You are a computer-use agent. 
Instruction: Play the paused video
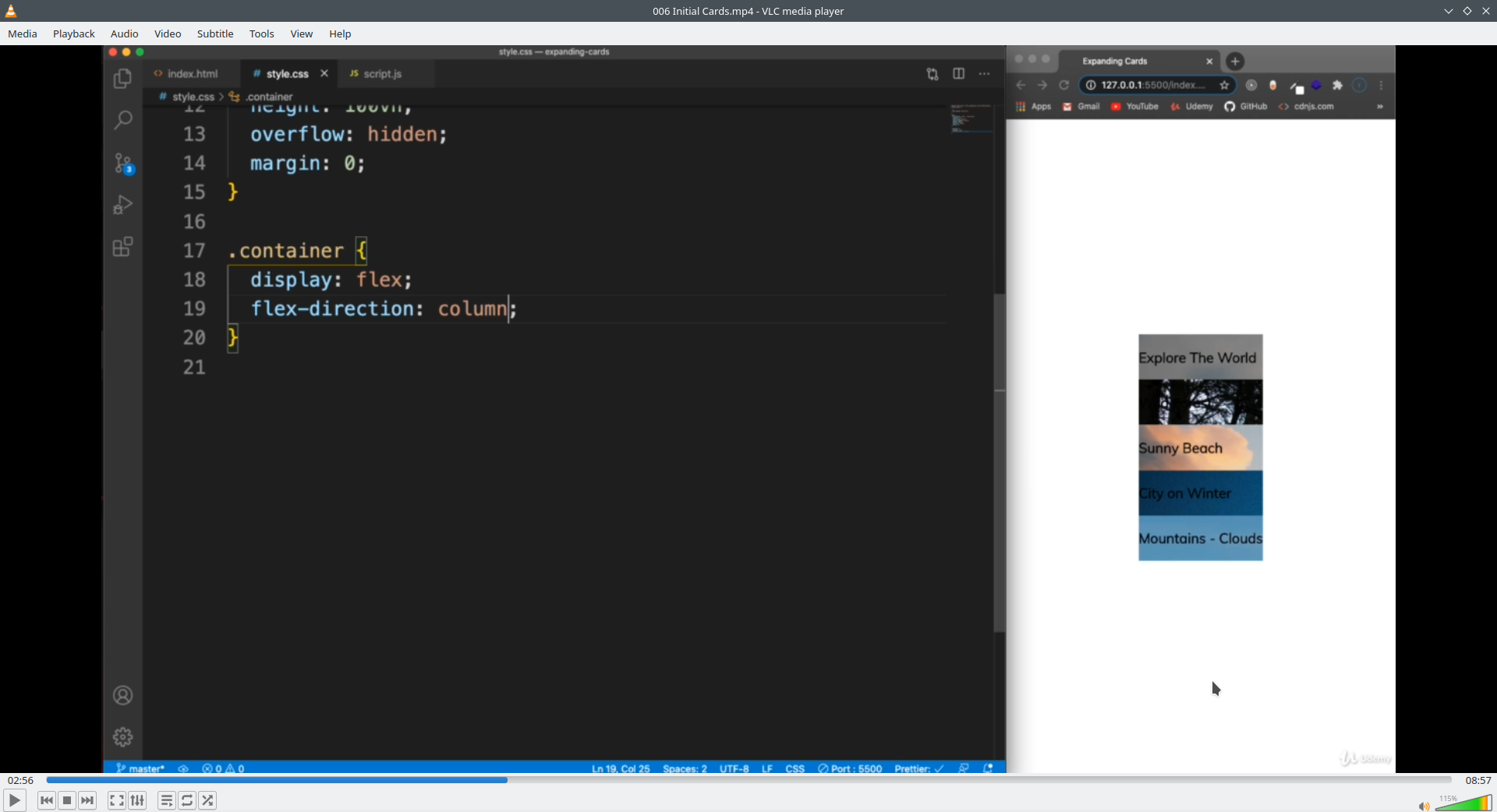[x=15, y=800]
